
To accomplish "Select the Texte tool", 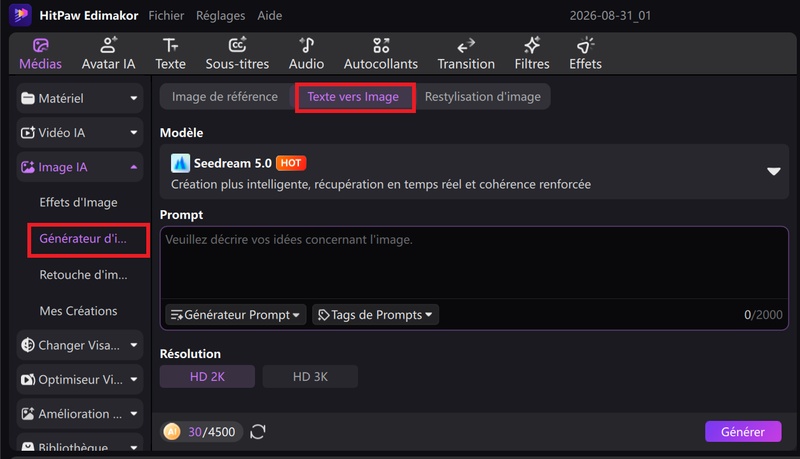I will 170,54.
